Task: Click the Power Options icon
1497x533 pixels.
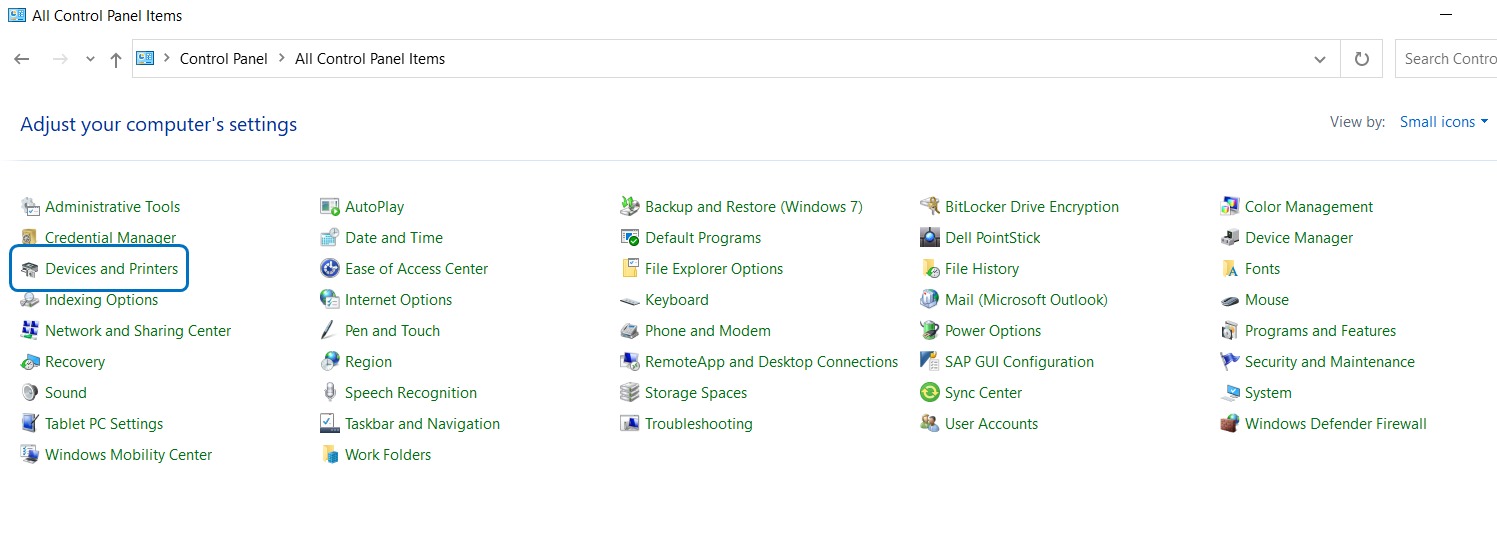Action: [x=929, y=331]
